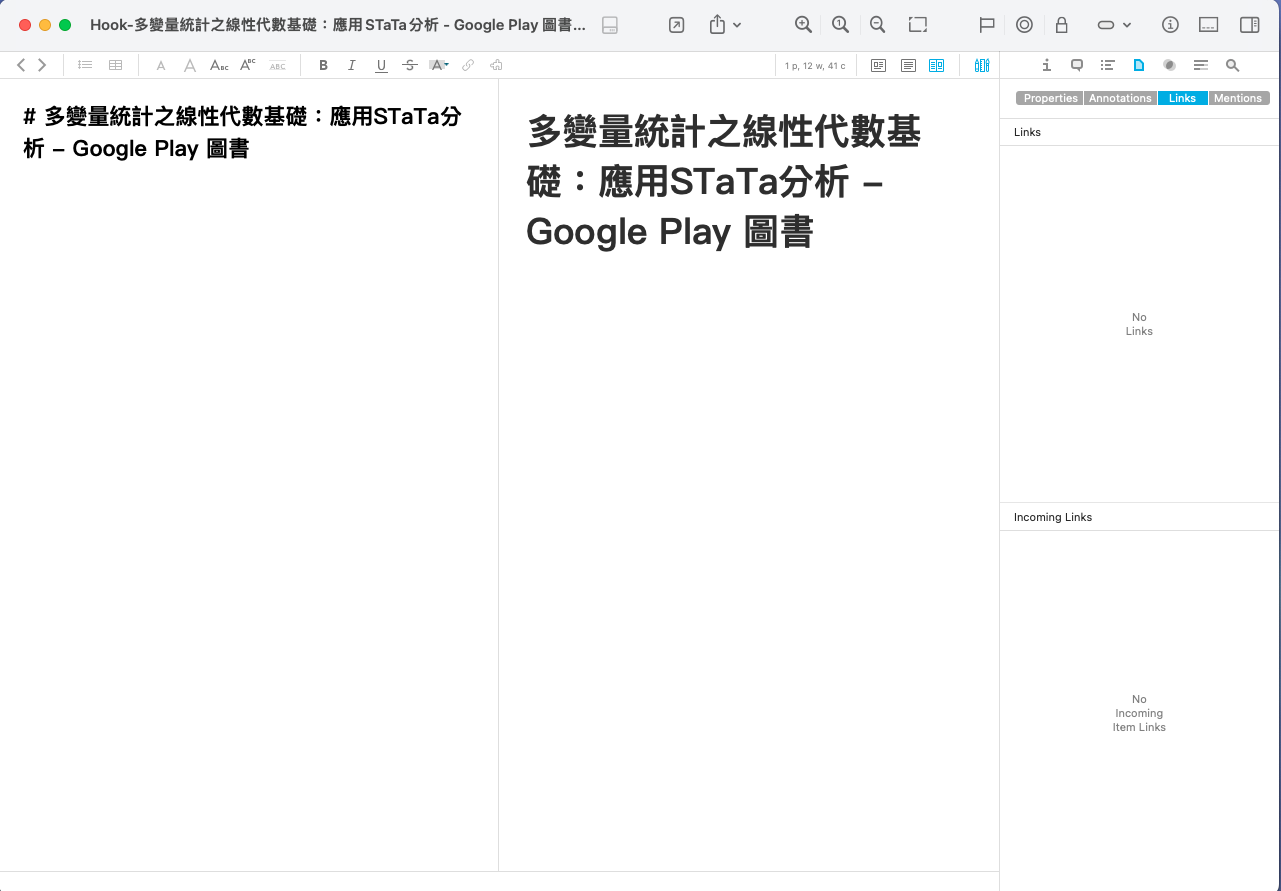Open document in external application
Viewport: 1281px width, 891px height.
[677, 25]
